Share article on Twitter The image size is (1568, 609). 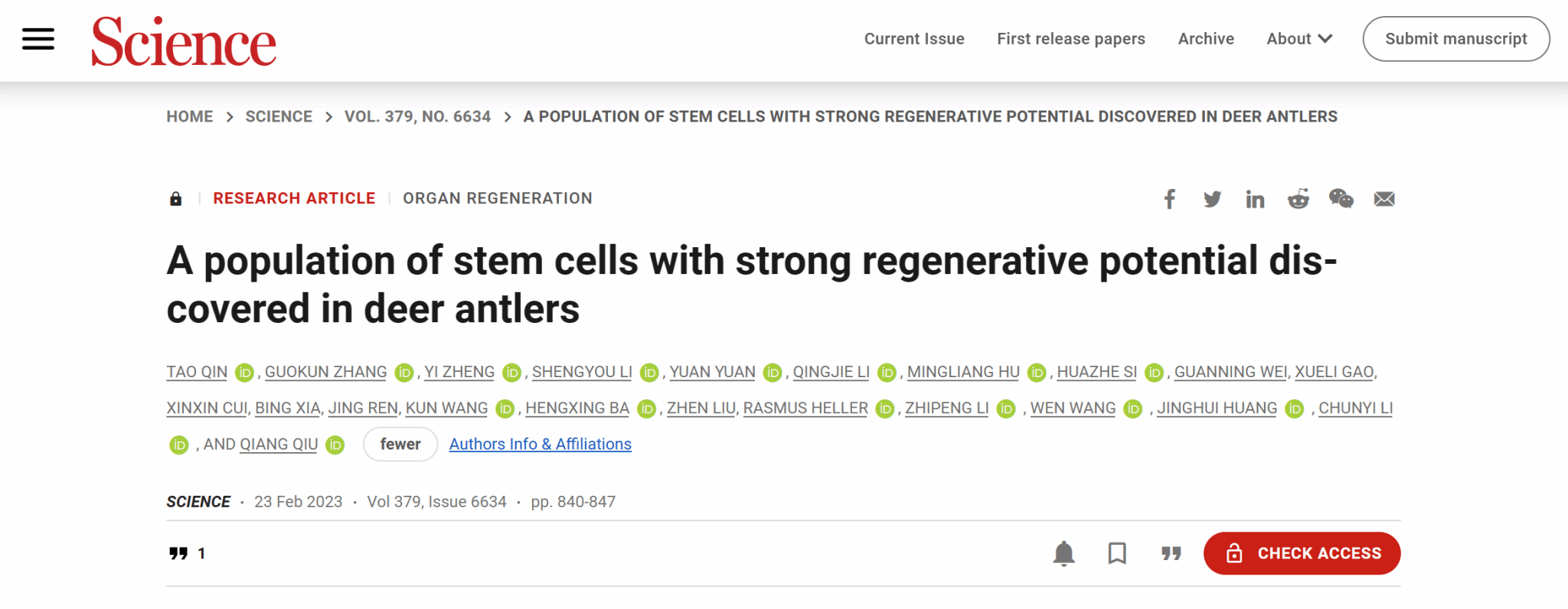pyautogui.click(x=1212, y=200)
